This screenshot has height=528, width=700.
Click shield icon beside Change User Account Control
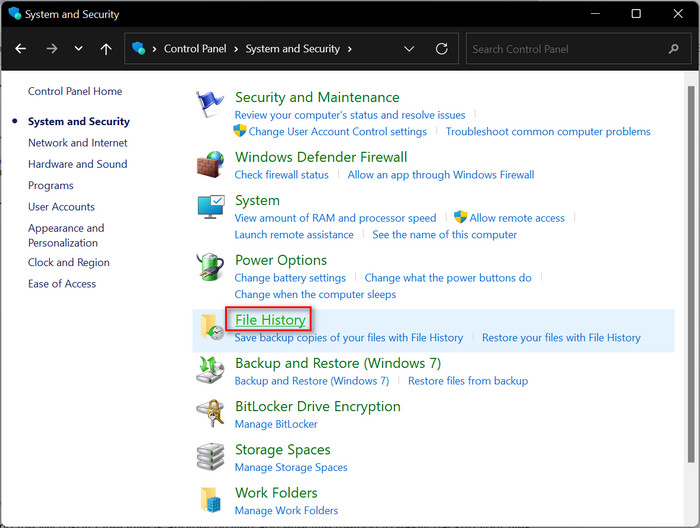(x=240, y=131)
